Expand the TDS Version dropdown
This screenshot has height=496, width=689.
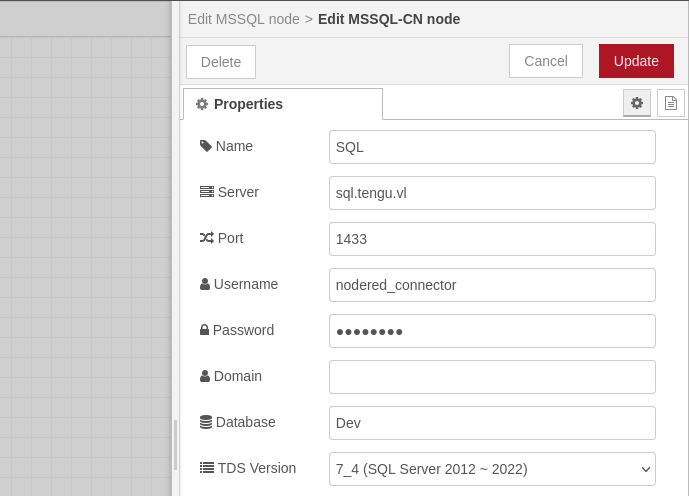(x=492, y=469)
